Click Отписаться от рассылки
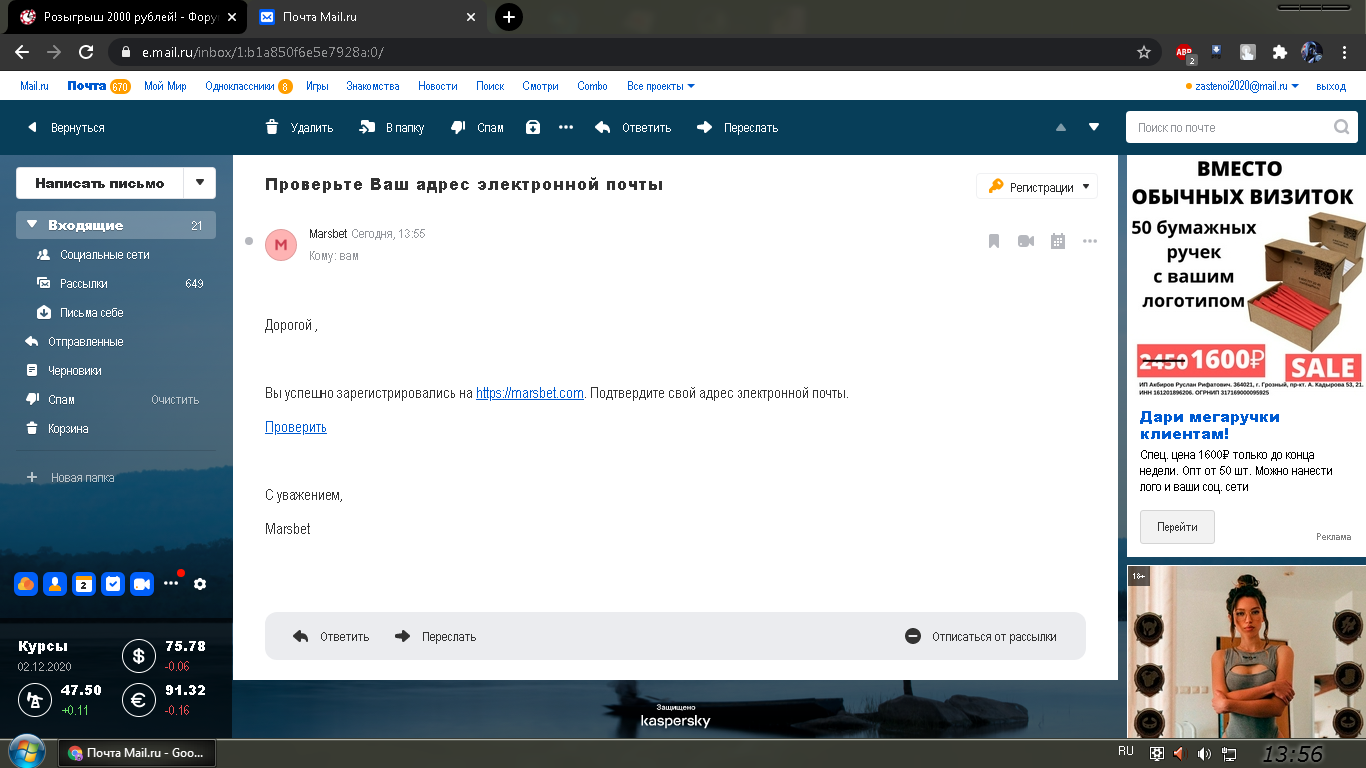Viewport: 1366px width, 768px height. pos(981,636)
